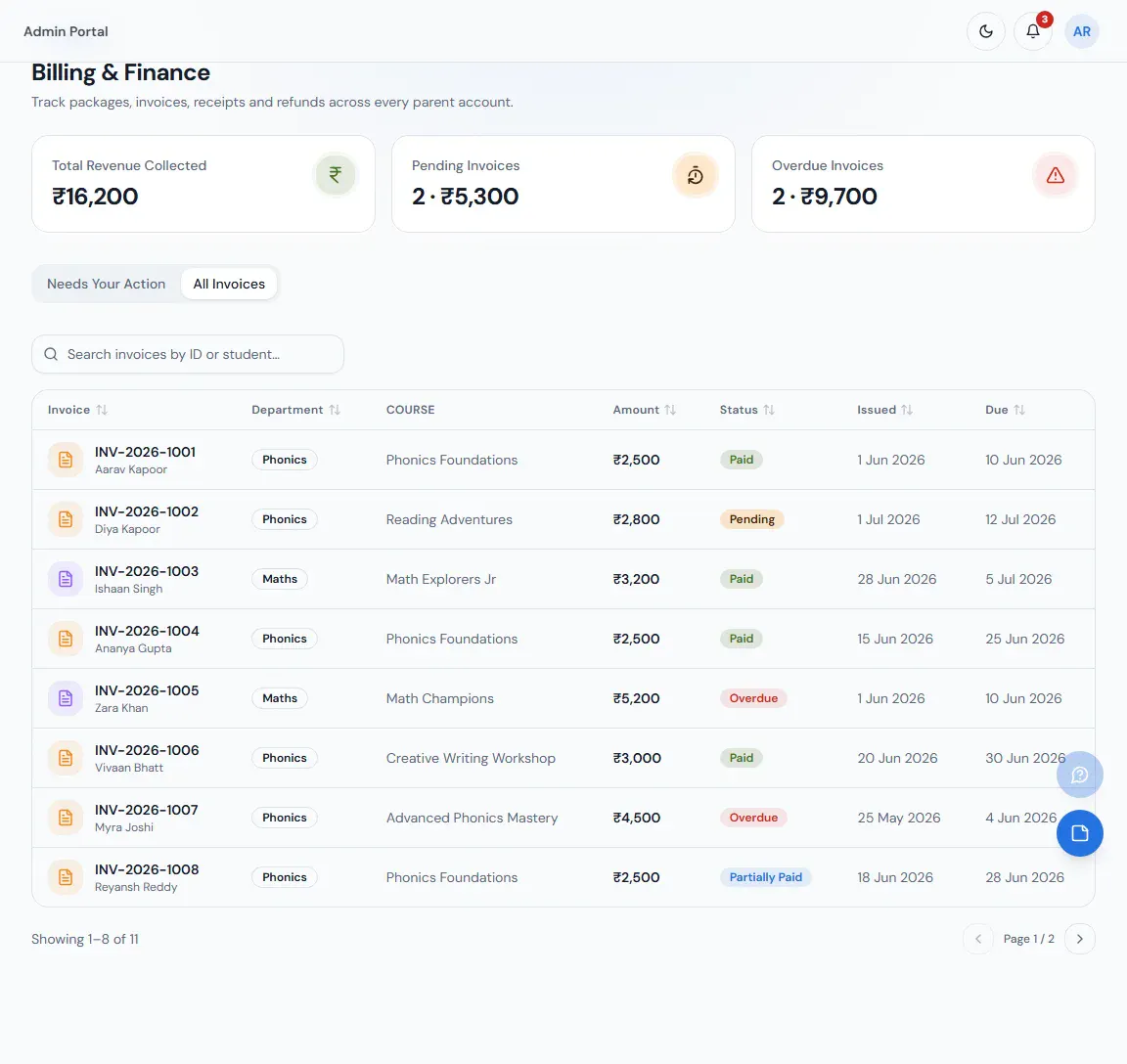Click the document icon for INV-2026-1007
This screenshot has height=1064, width=1127.
click(66, 818)
